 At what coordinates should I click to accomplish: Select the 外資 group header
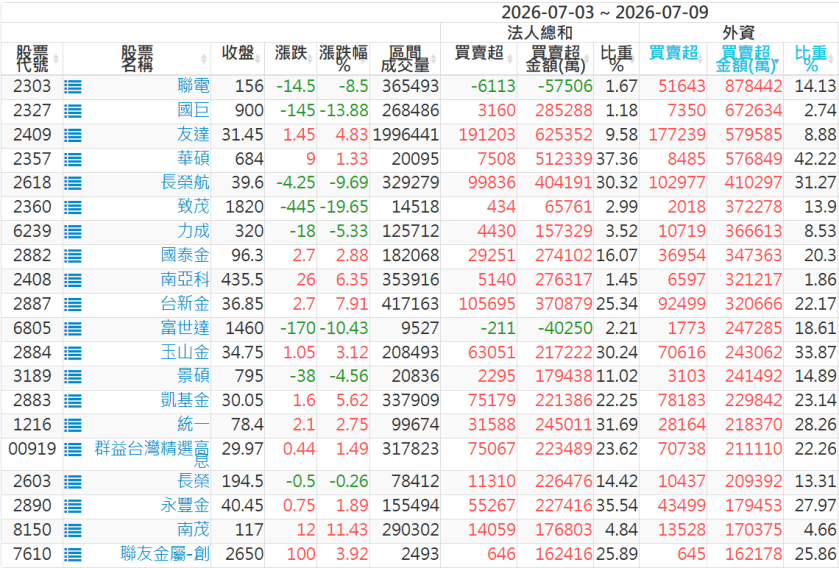738,33
